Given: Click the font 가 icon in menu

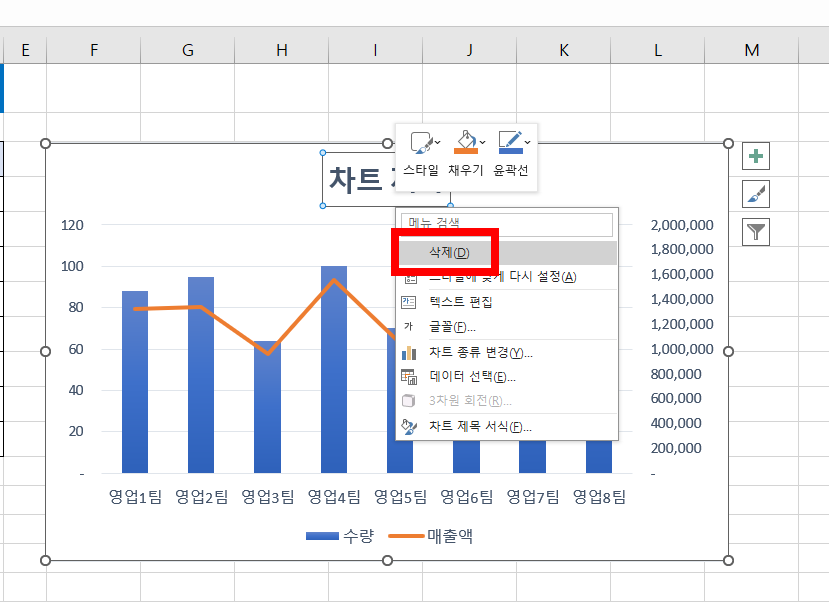Looking at the screenshot, I should click(408, 327).
